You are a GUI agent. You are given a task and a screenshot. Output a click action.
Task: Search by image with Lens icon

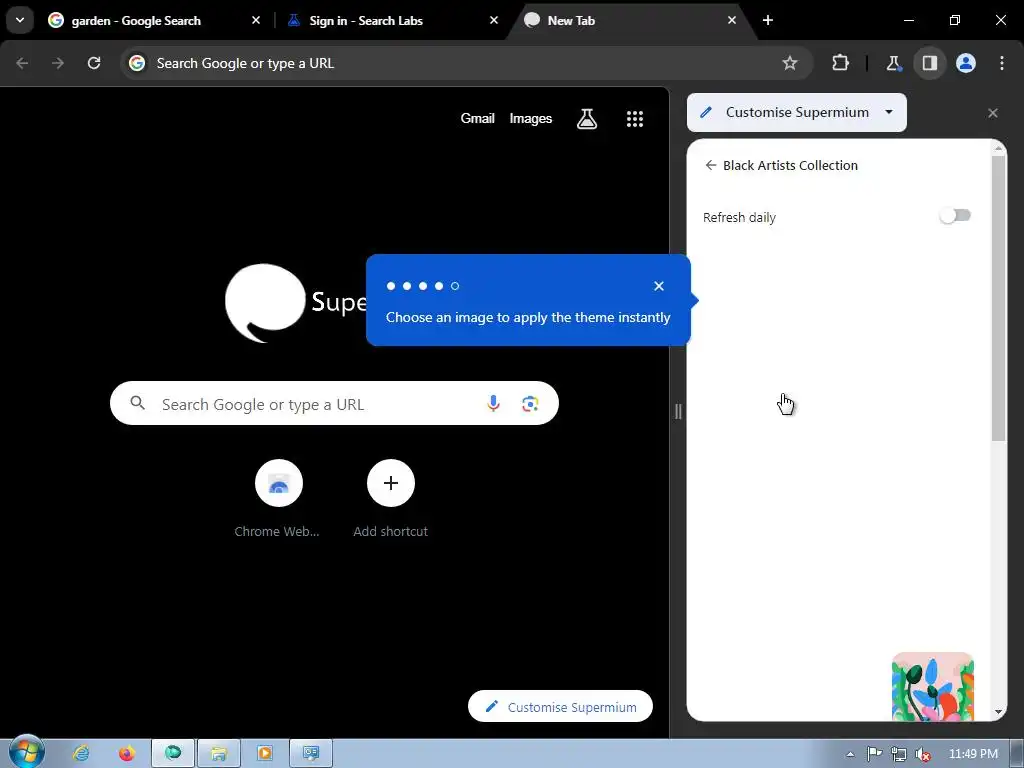click(530, 404)
